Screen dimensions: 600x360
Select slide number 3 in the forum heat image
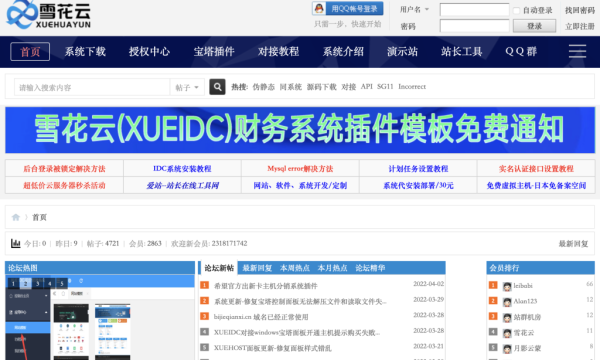38,283
